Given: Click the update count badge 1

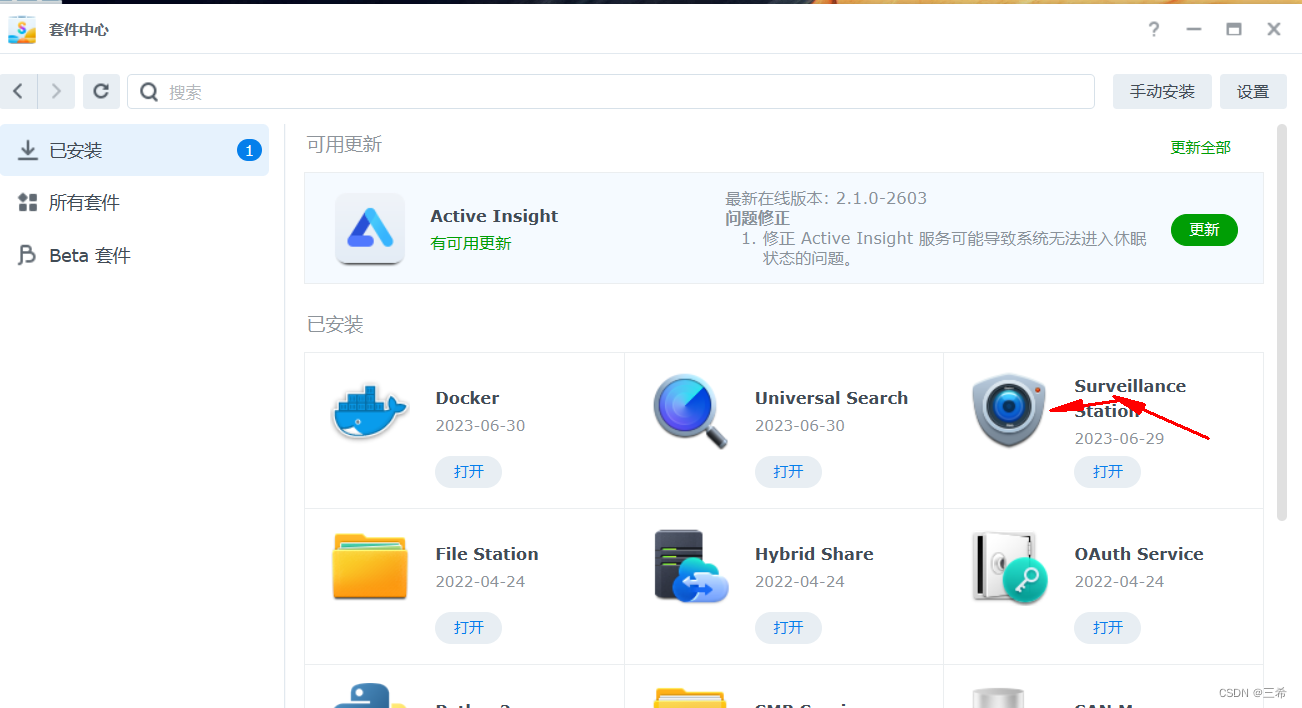Looking at the screenshot, I should click(x=249, y=150).
